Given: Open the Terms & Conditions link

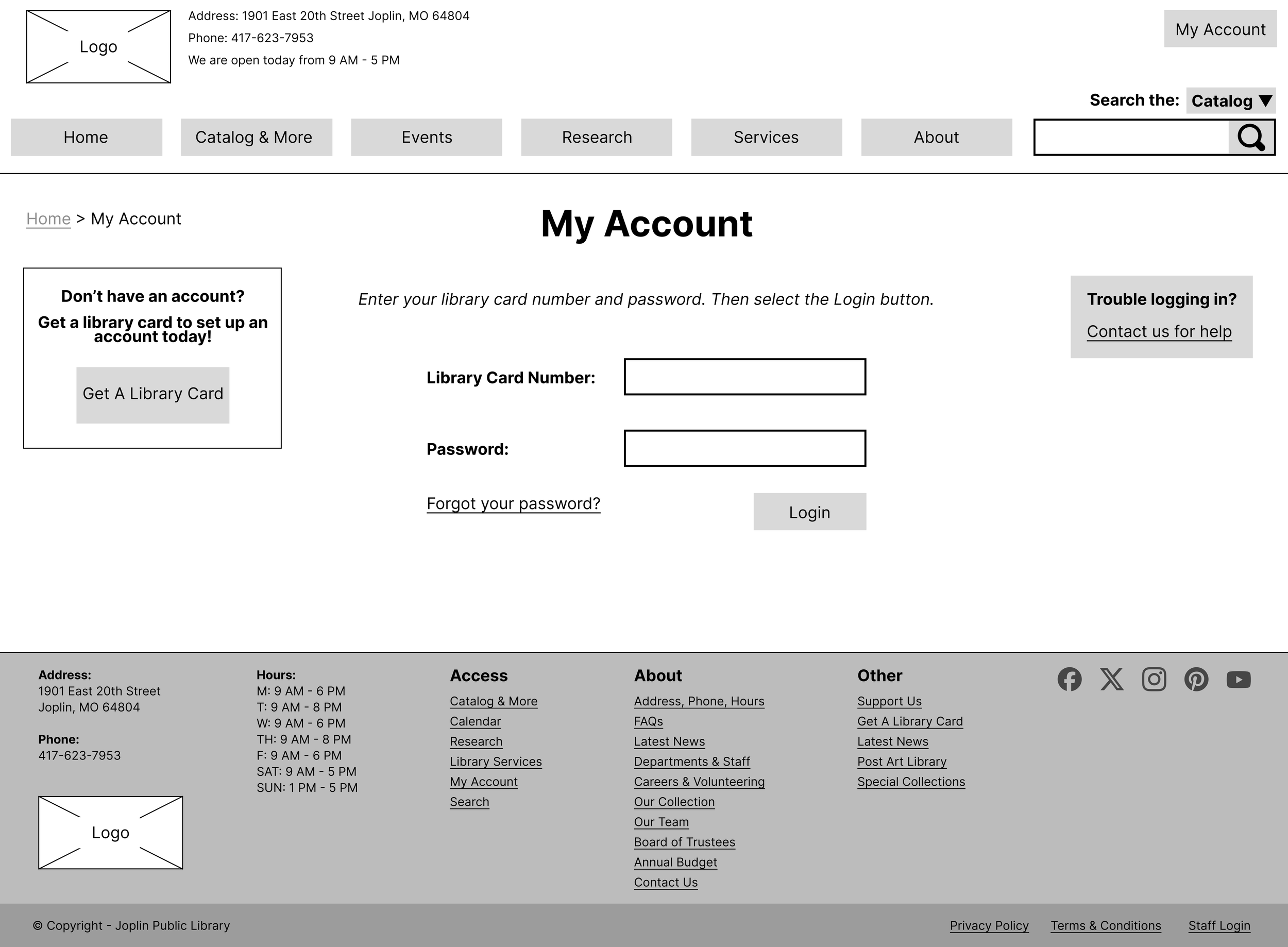Looking at the screenshot, I should coord(1106,925).
